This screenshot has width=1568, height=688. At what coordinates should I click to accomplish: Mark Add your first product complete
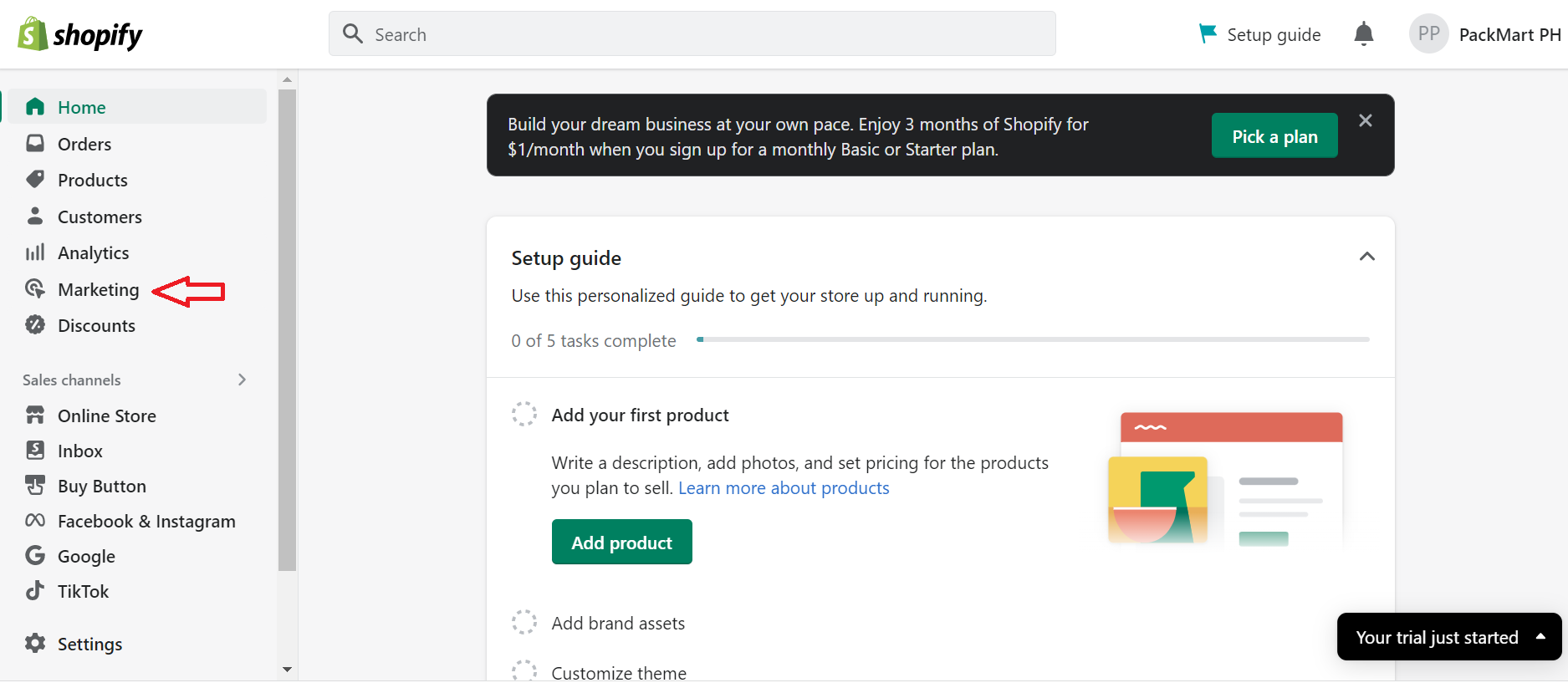point(524,415)
